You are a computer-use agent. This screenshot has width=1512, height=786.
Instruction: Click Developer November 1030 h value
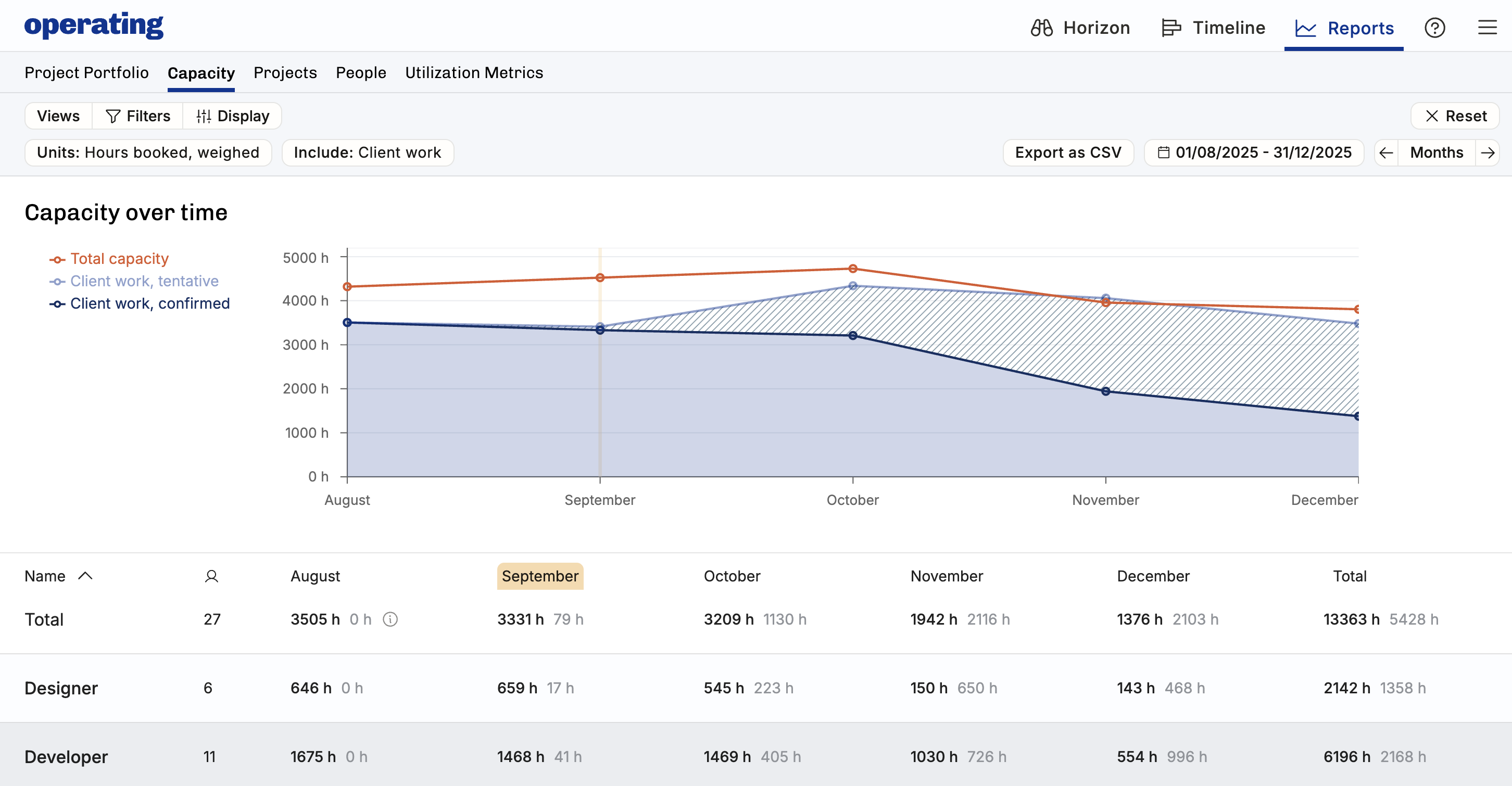pyautogui.click(x=934, y=757)
